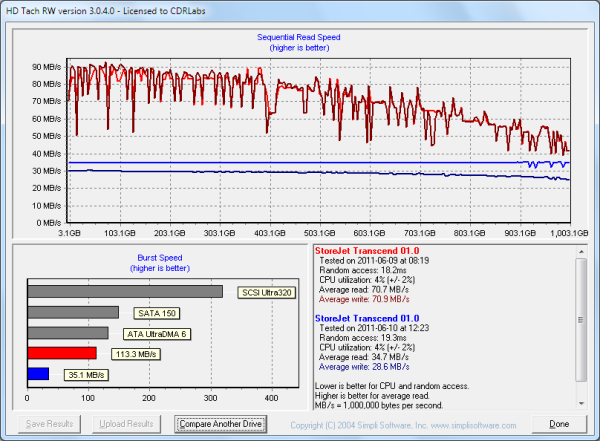Click the Burst Speed chart title

[x=160, y=257]
